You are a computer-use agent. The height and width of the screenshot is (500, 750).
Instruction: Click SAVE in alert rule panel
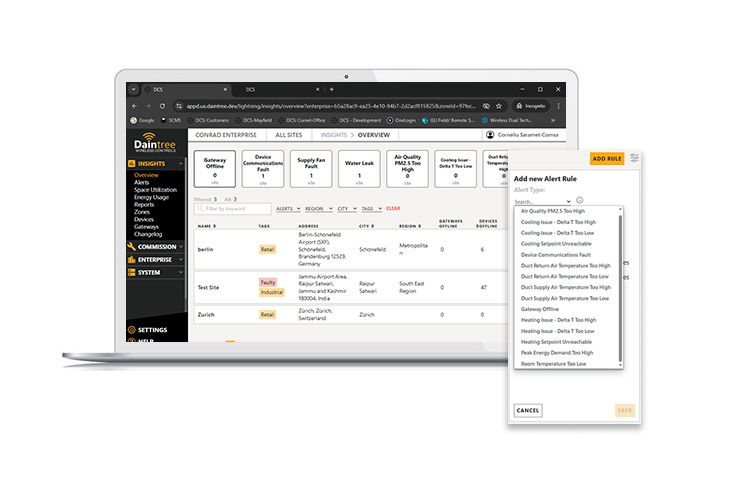625,411
